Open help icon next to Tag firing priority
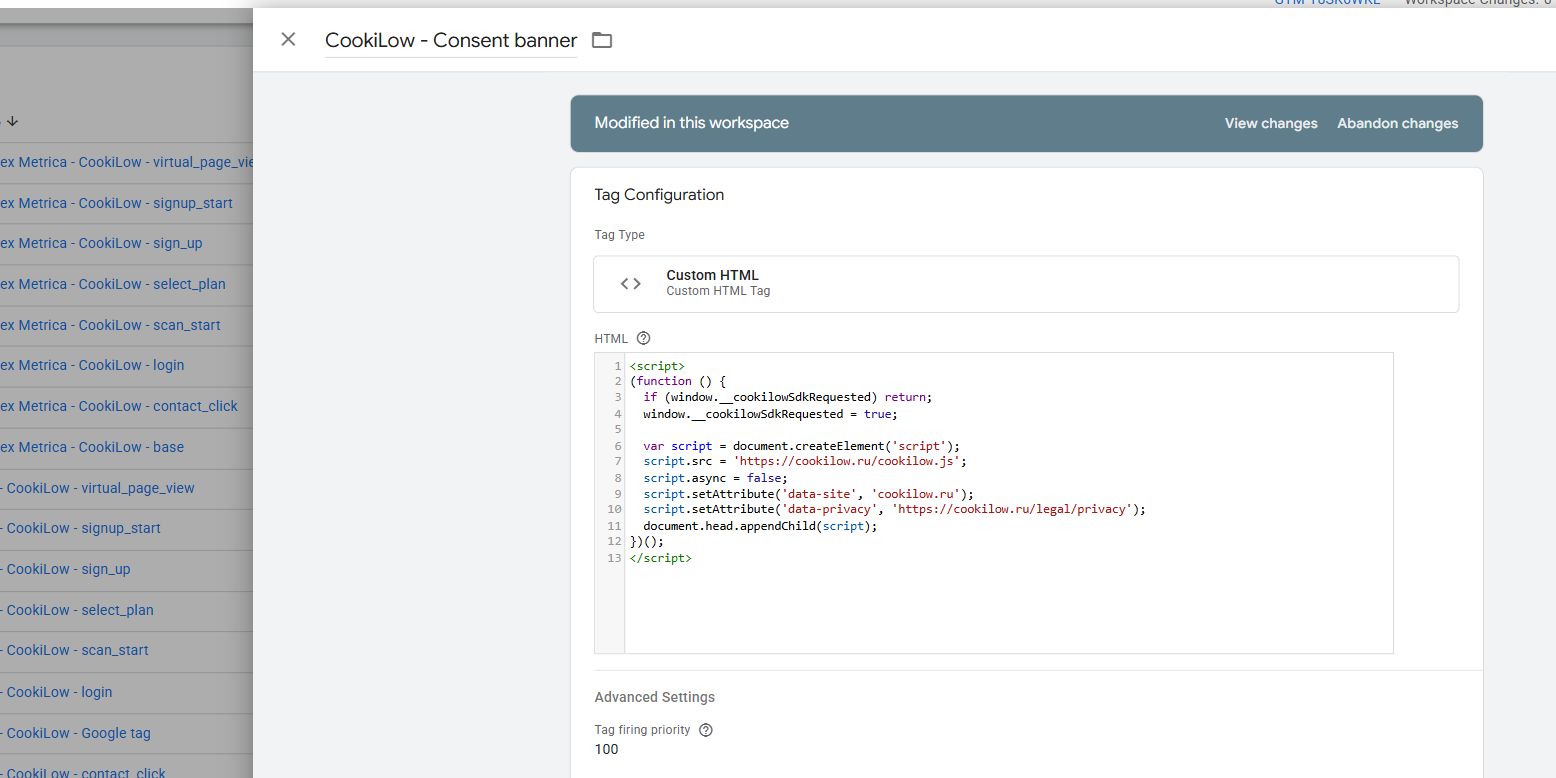 click(x=706, y=730)
